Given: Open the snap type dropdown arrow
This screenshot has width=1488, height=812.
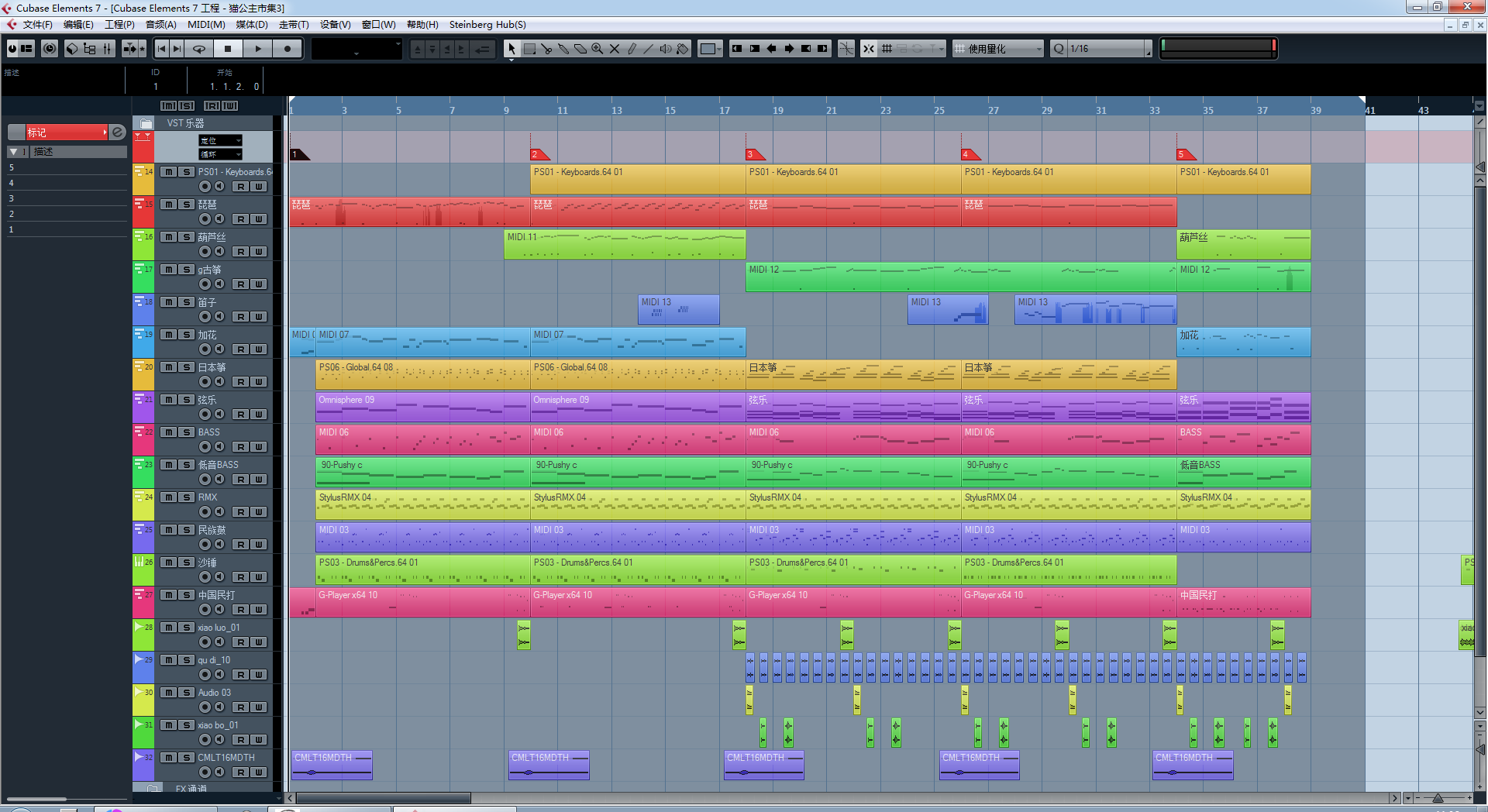Looking at the screenshot, I should [942, 49].
